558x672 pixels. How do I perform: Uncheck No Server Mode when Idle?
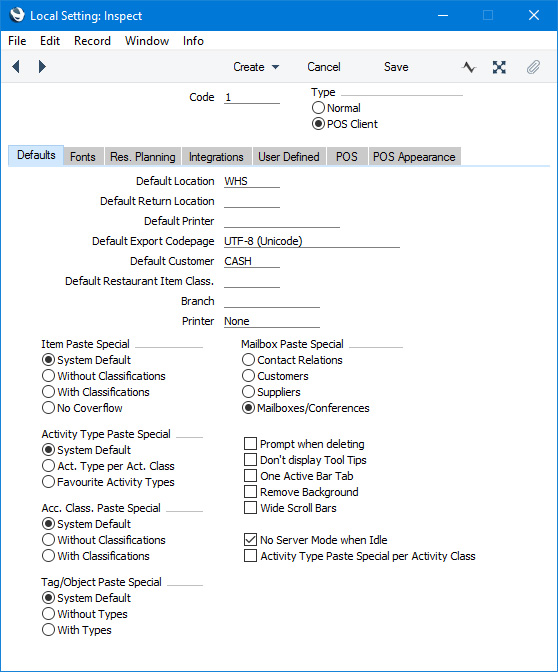(250, 540)
